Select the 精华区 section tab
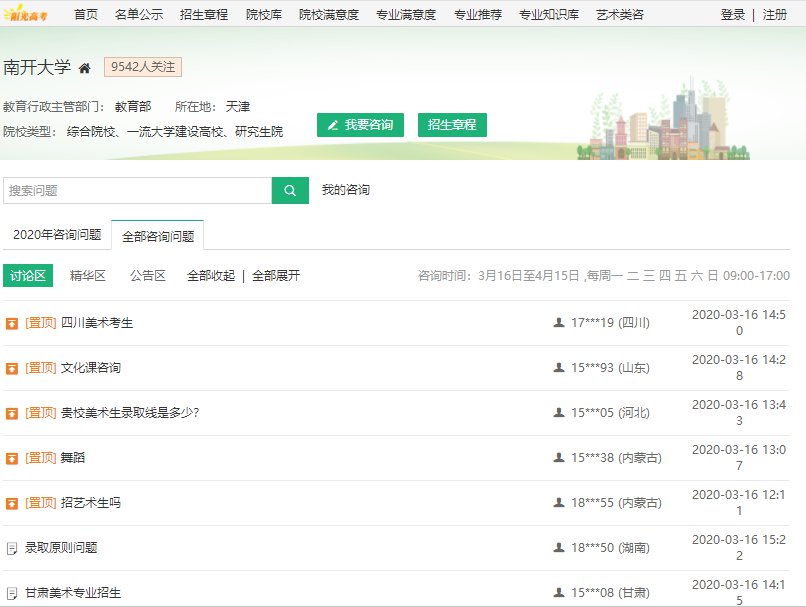 click(x=88, y=276)
